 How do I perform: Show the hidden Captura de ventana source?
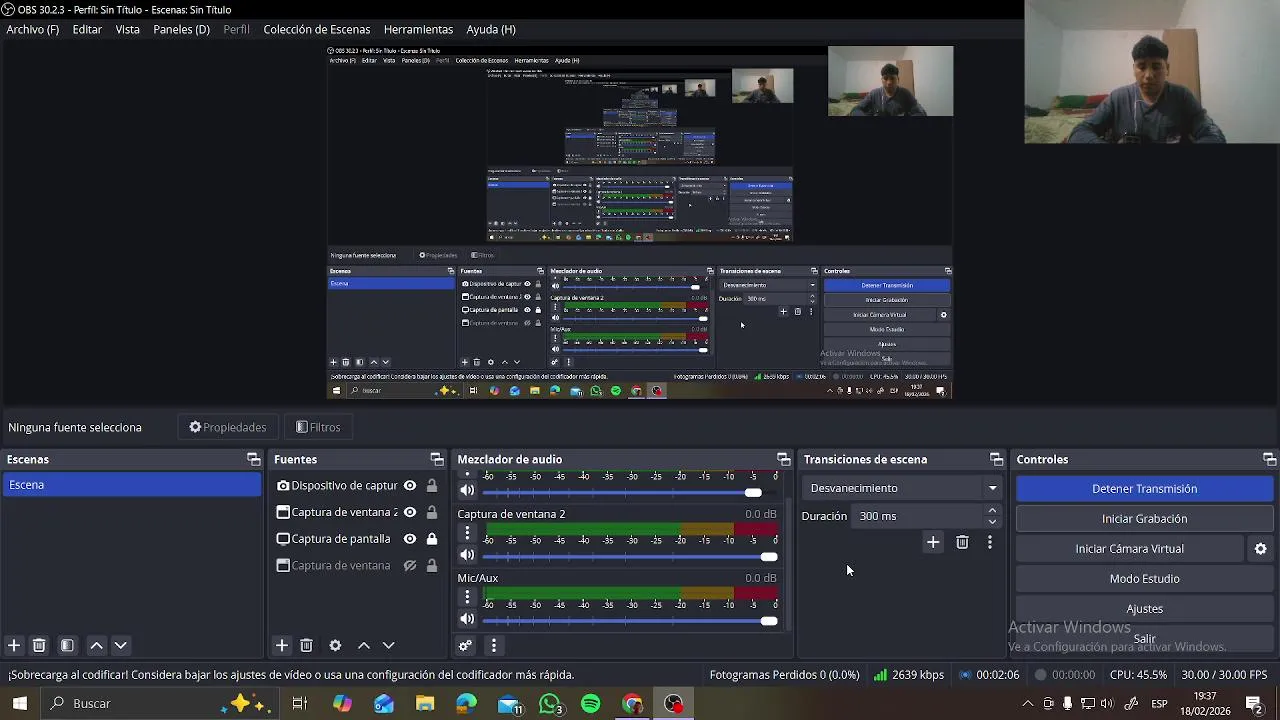(x=410, y=566)
